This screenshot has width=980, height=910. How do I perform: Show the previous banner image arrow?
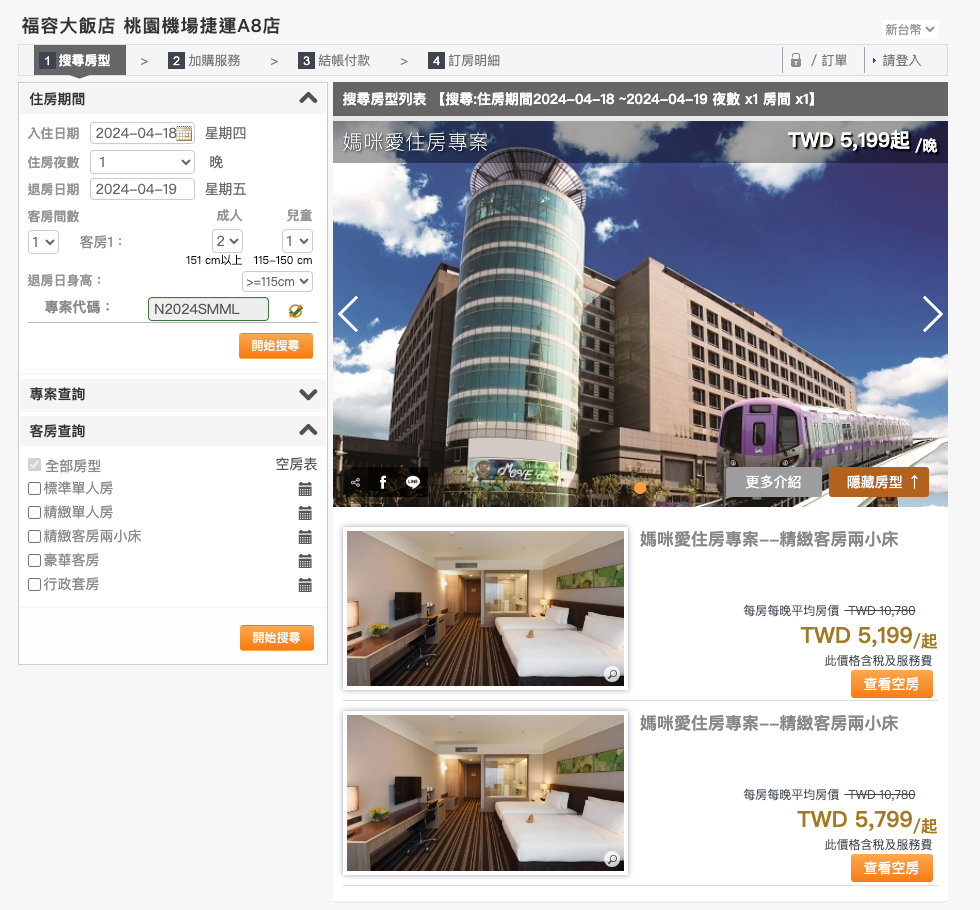click(348, 314)
